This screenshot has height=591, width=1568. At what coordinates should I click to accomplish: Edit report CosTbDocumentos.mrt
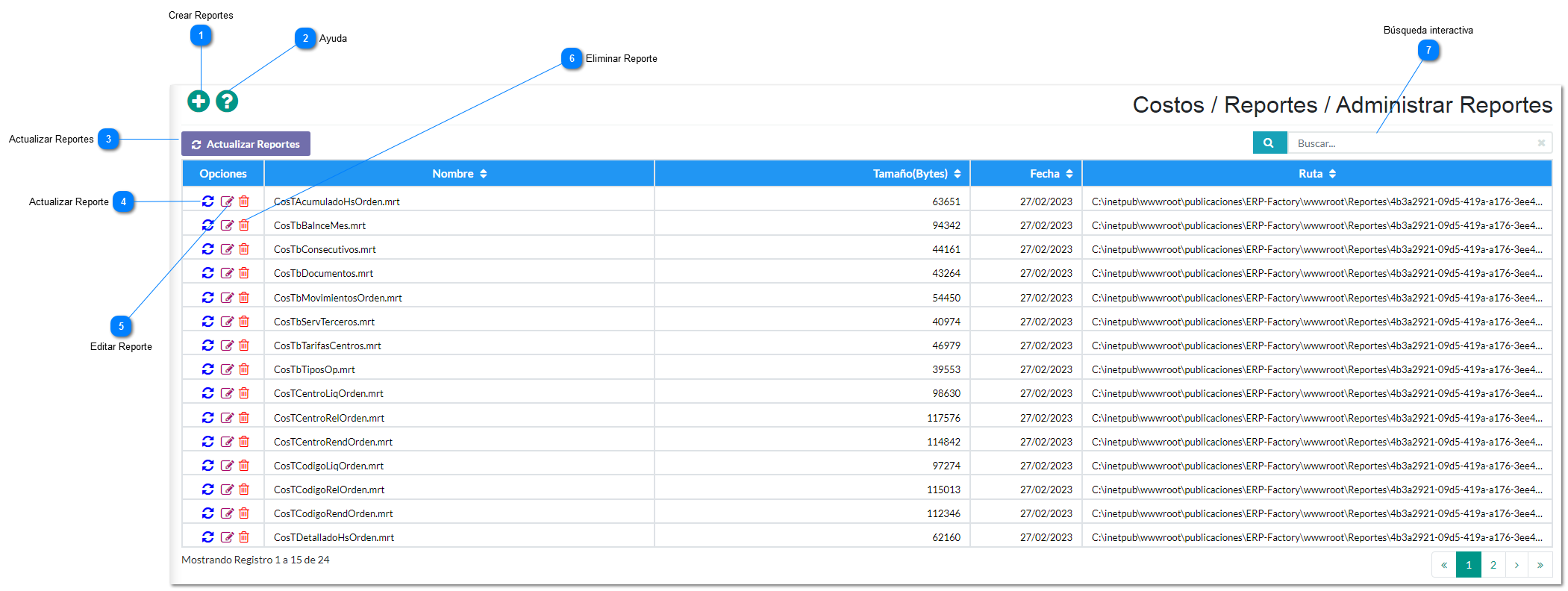[227, 273]
